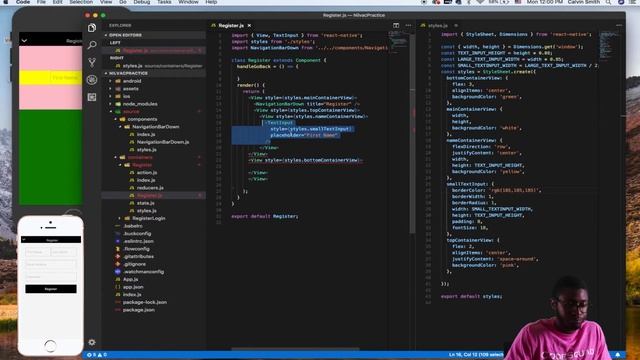The image size is (640, 360).
Task: Click the Ln 16, Col 12 status entry
Action: tap(476, 355)
